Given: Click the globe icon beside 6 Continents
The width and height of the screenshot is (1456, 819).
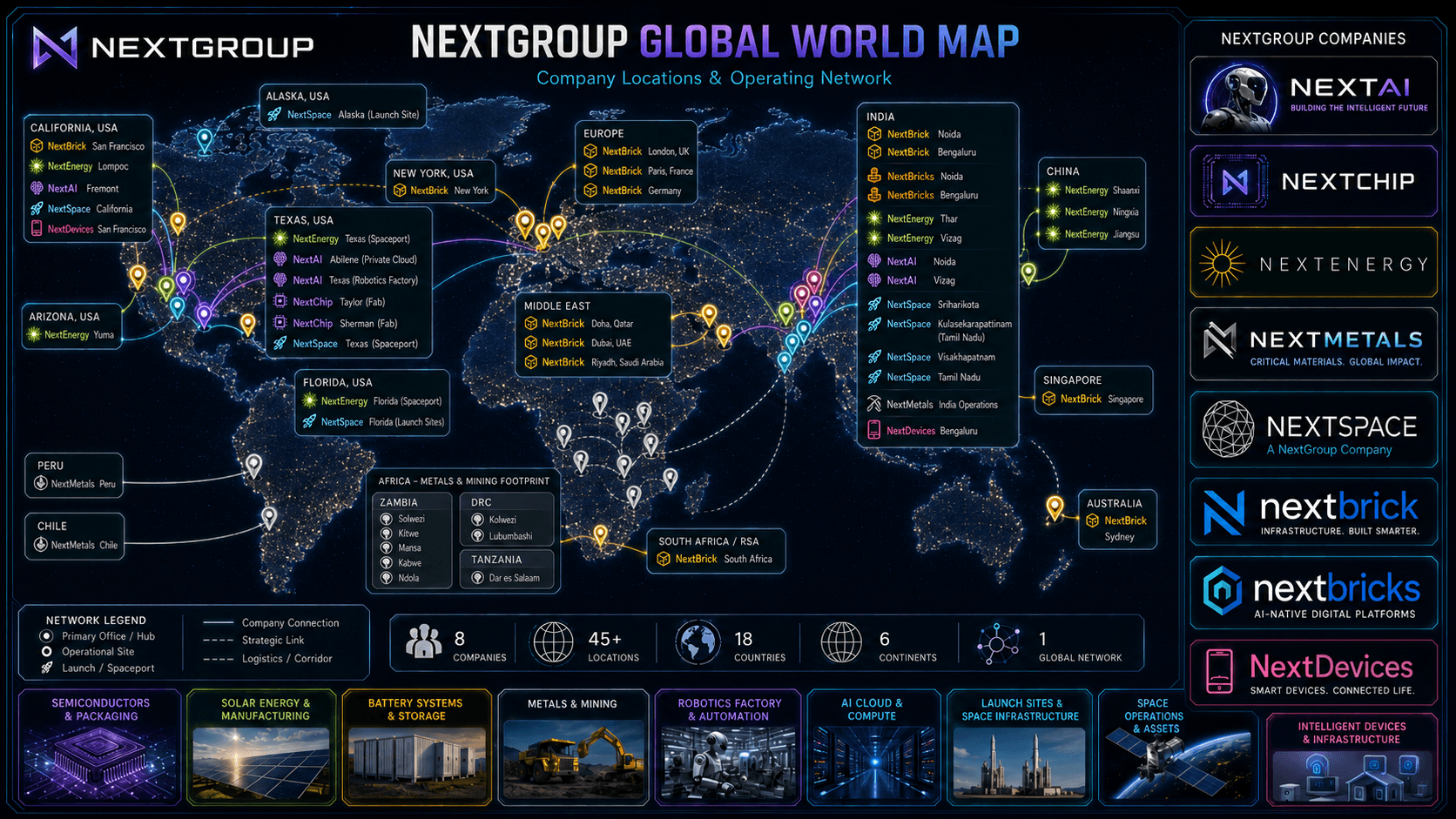Looking at the screenshot, I should coord(841,642).
